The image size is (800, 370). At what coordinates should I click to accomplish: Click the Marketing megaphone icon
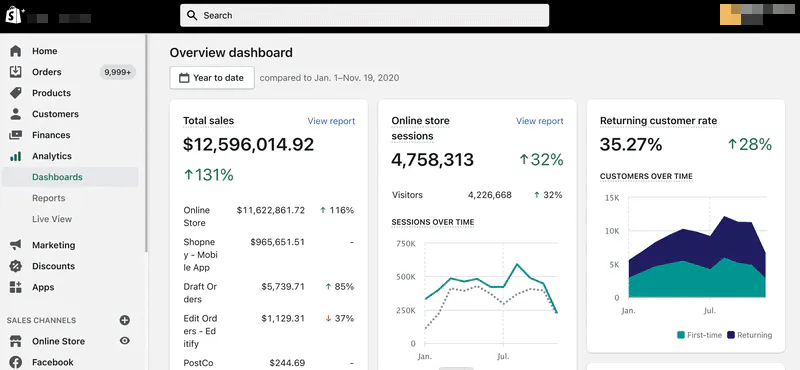[x=16, y=245]
